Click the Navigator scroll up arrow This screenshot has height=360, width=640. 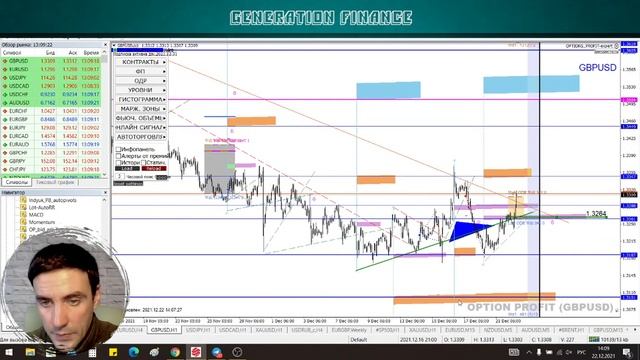tap(104, 200)
